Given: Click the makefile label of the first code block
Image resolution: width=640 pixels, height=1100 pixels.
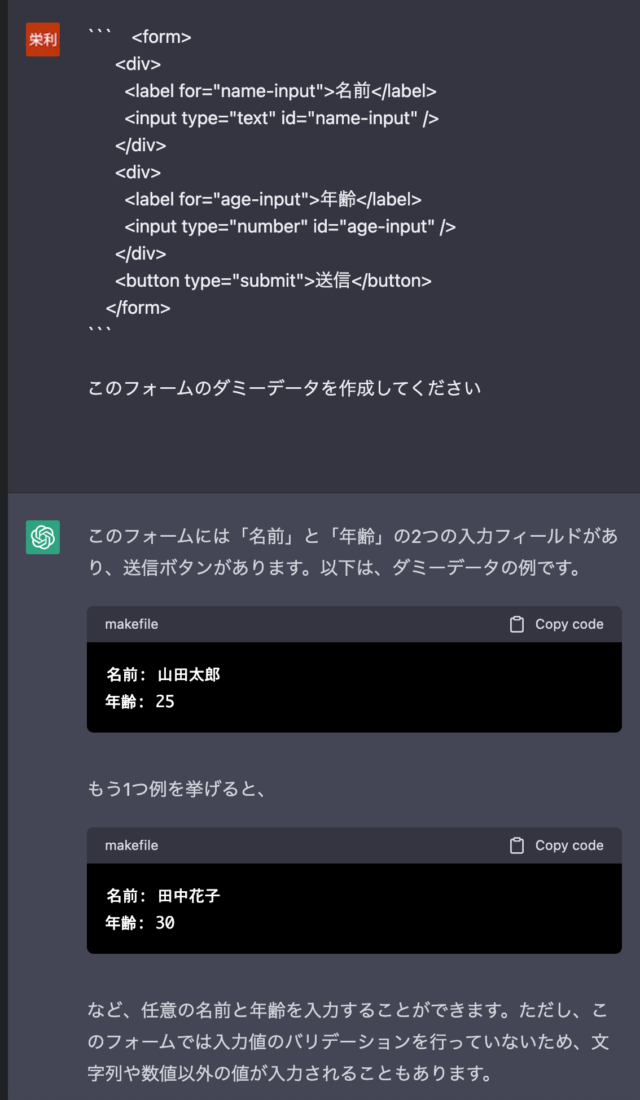Looking at the screenshot, I should [131, 624].
